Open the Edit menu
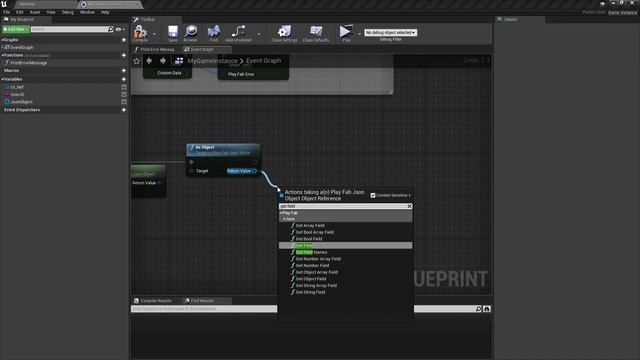Viewport: 640px width, 360px height. 20,12
